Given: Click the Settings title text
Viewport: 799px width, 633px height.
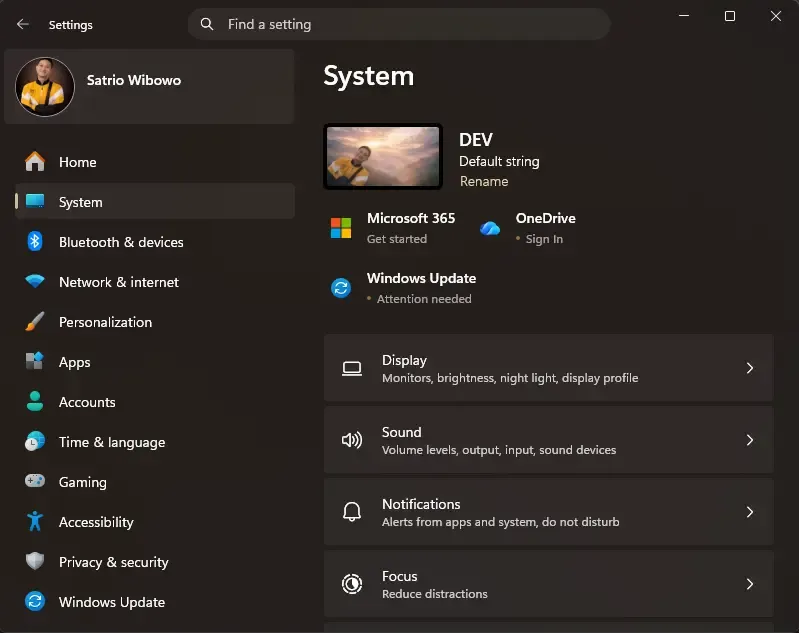Looking at the screenshot, I should [70, 24].
